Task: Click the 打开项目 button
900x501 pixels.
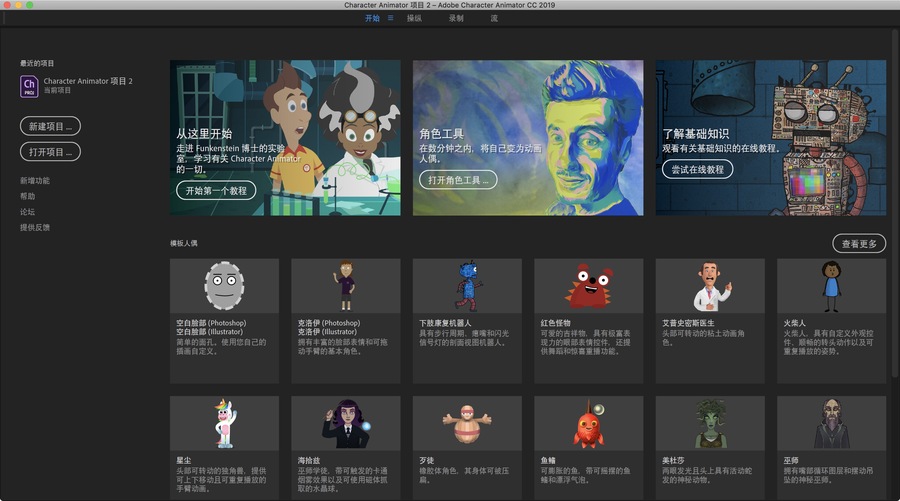Action: pos(51,152)
